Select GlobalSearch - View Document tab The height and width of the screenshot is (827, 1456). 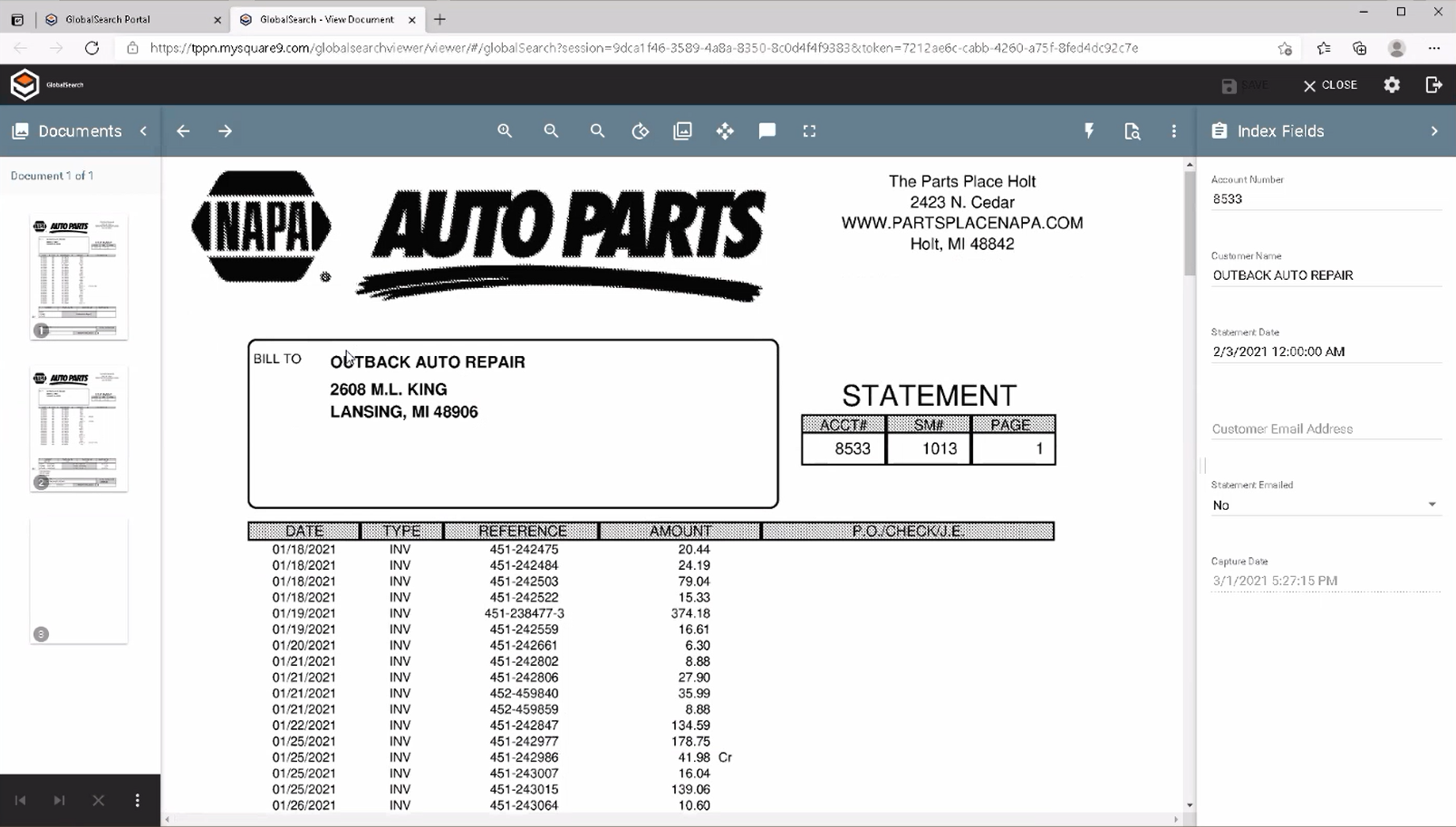(326, 19)
